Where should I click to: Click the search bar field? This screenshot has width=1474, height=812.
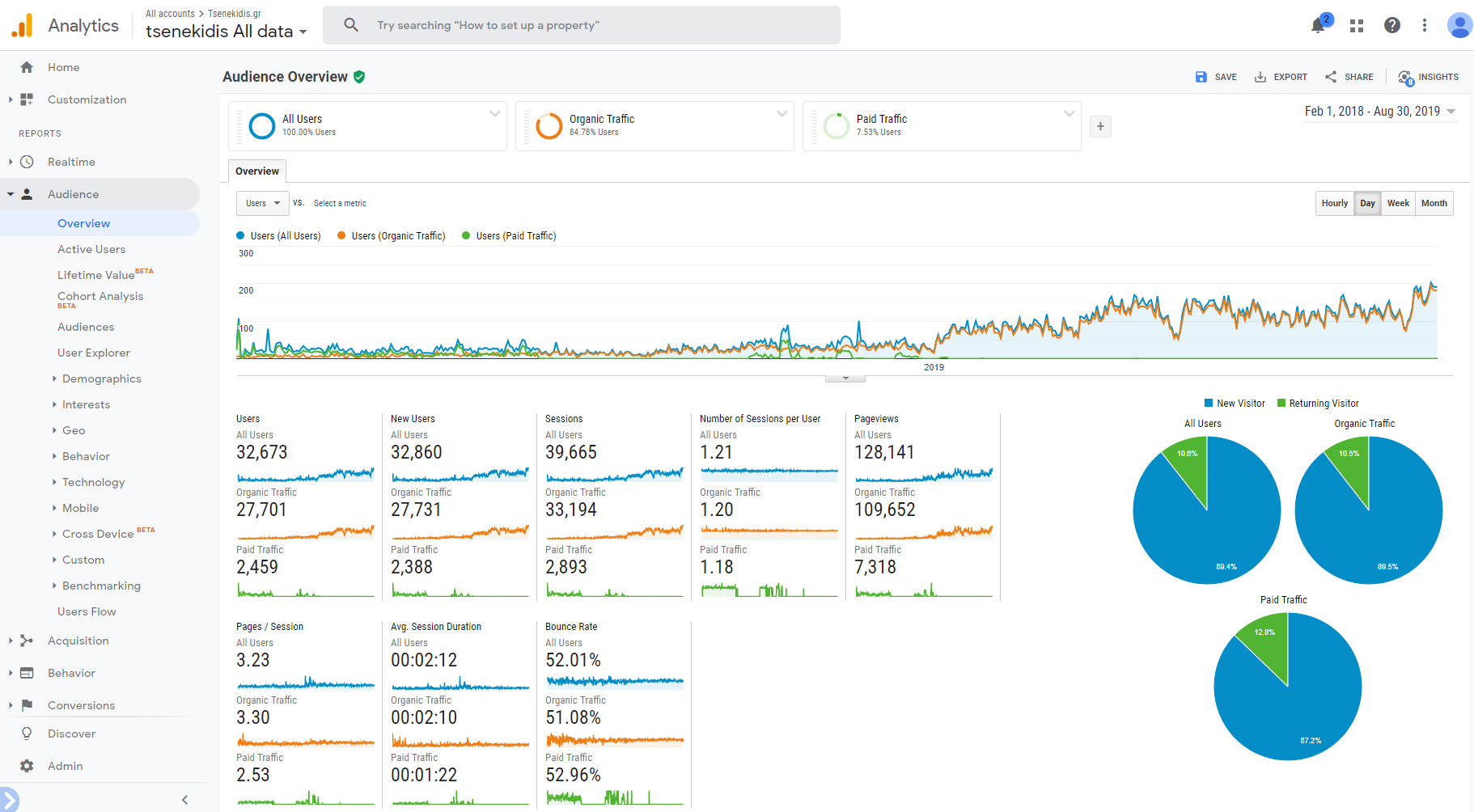pos(581,25)
